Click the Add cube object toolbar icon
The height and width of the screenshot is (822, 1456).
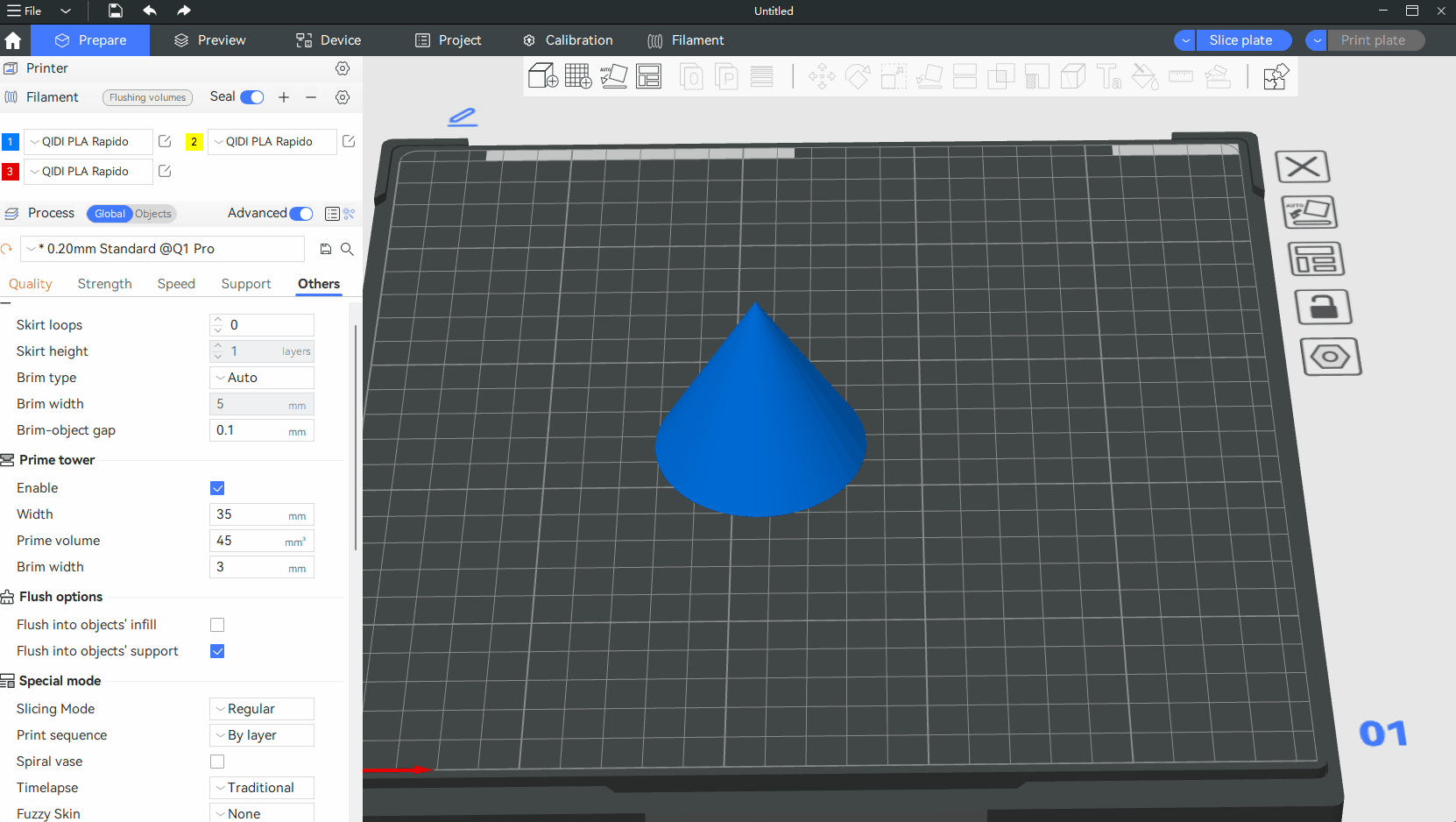click(x=542, y=76)
